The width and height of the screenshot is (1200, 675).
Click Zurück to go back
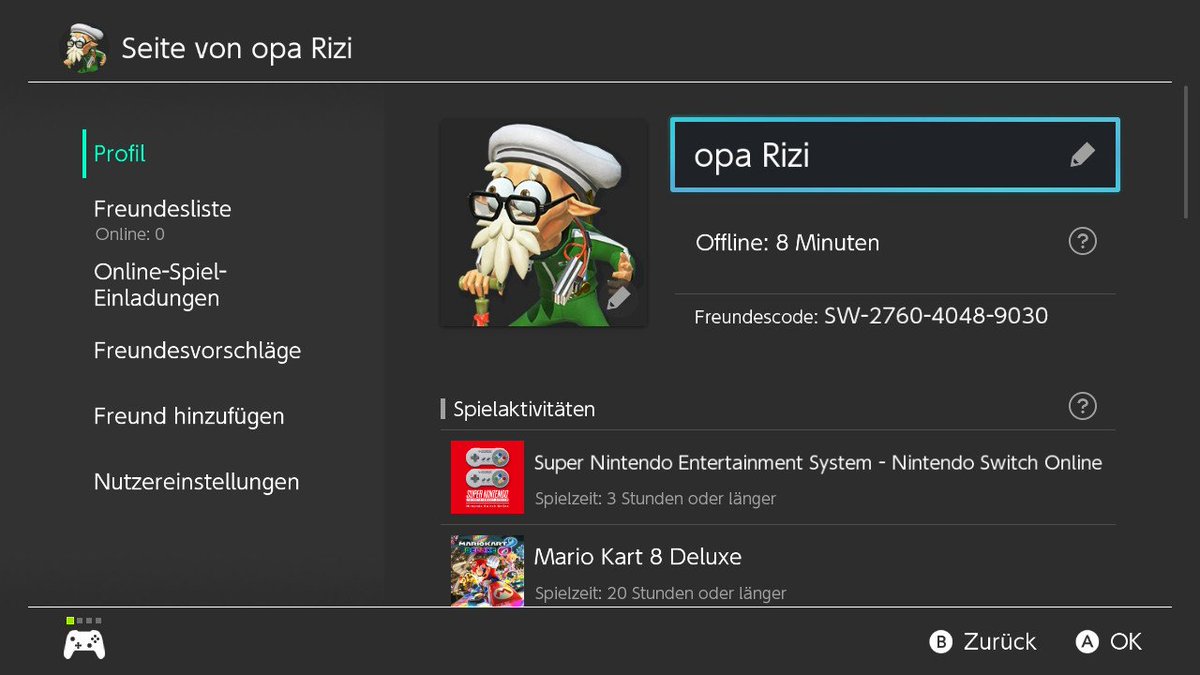[1000, 642]
